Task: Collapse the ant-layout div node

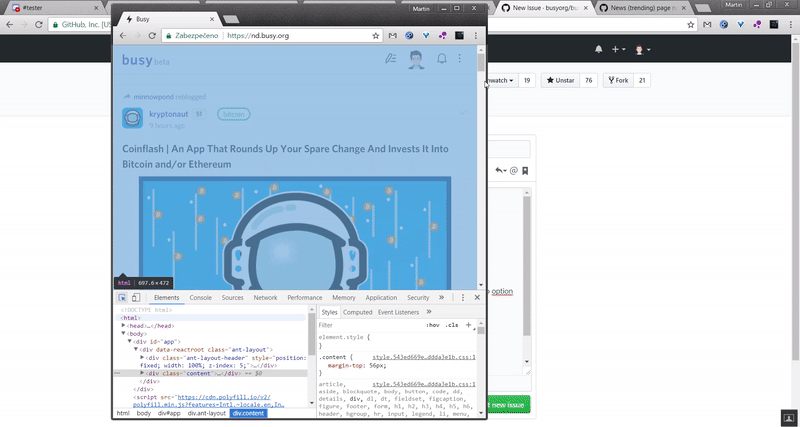Action: 136,349
